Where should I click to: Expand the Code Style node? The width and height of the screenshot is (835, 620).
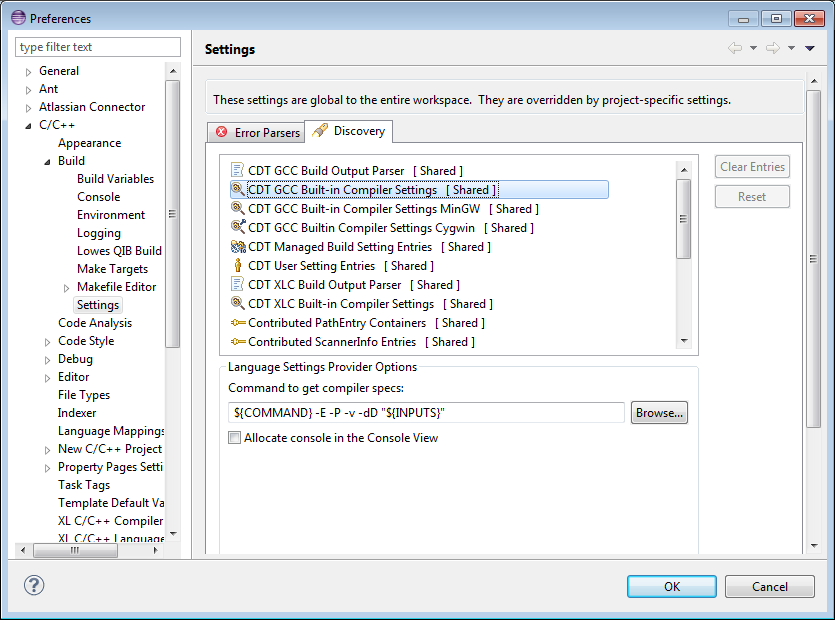47,342
